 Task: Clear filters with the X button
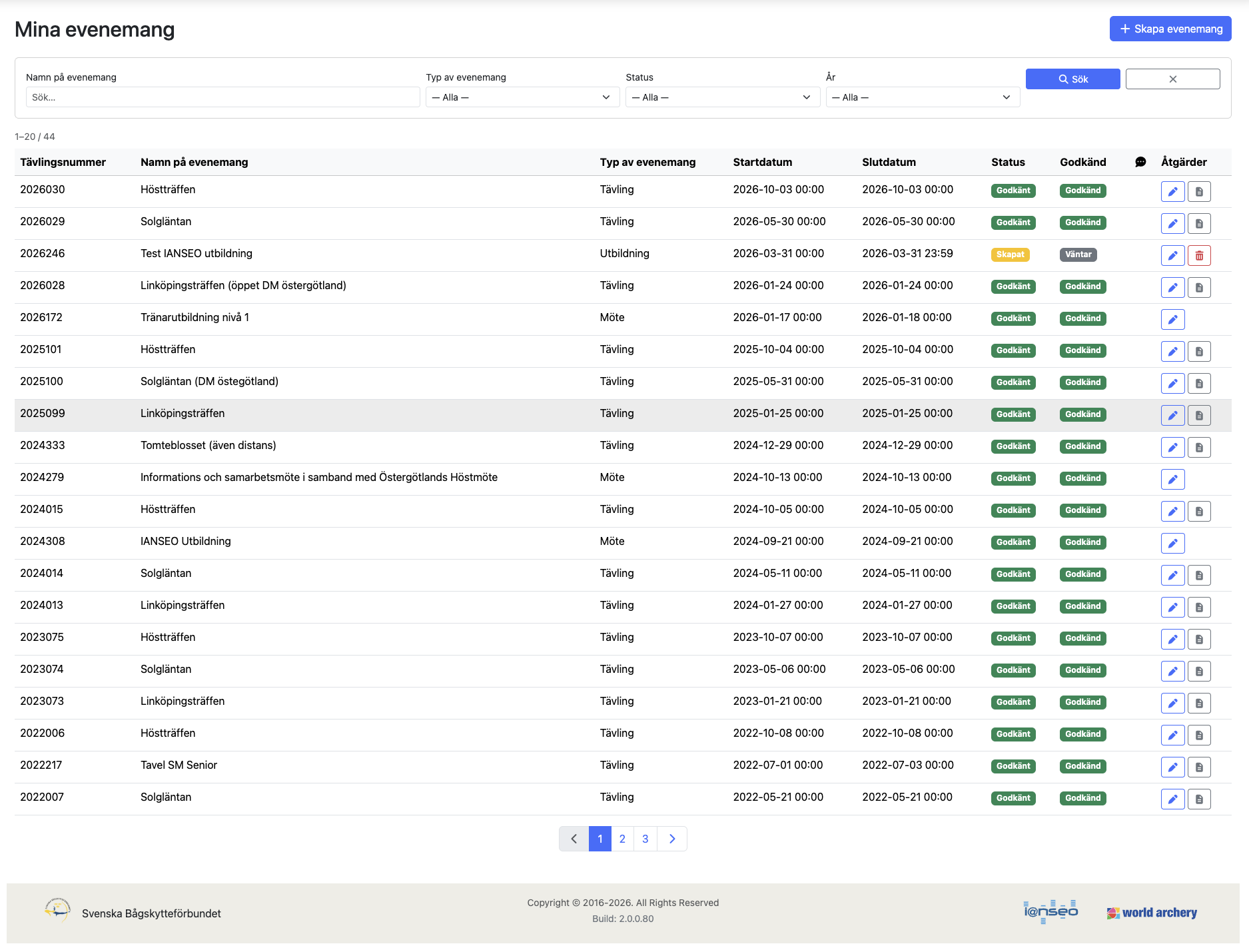(1172, 79)
